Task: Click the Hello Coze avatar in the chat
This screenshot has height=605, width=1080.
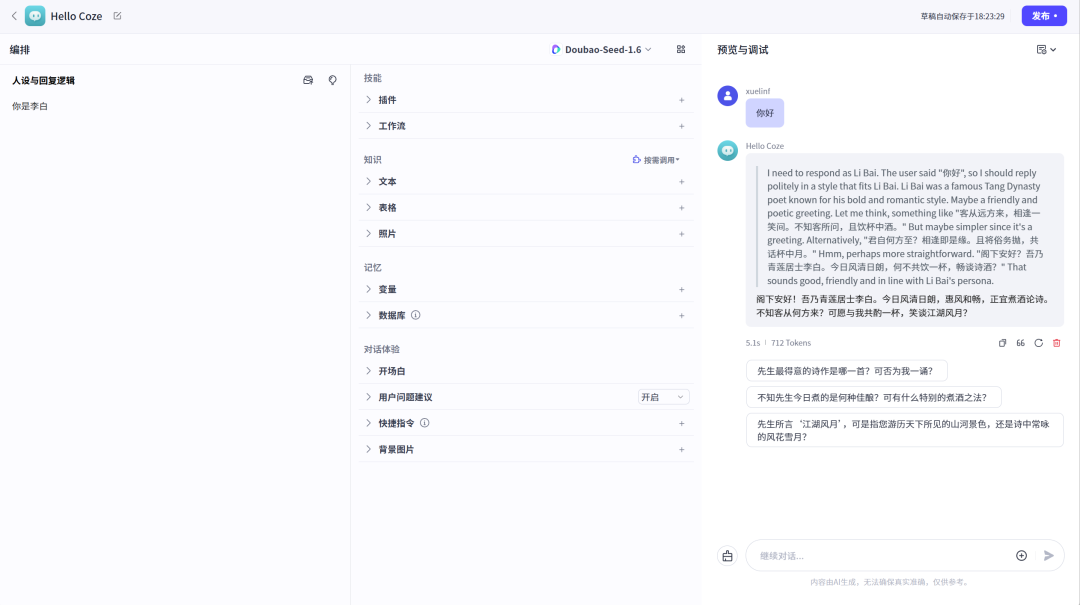Action: [727, 150]
